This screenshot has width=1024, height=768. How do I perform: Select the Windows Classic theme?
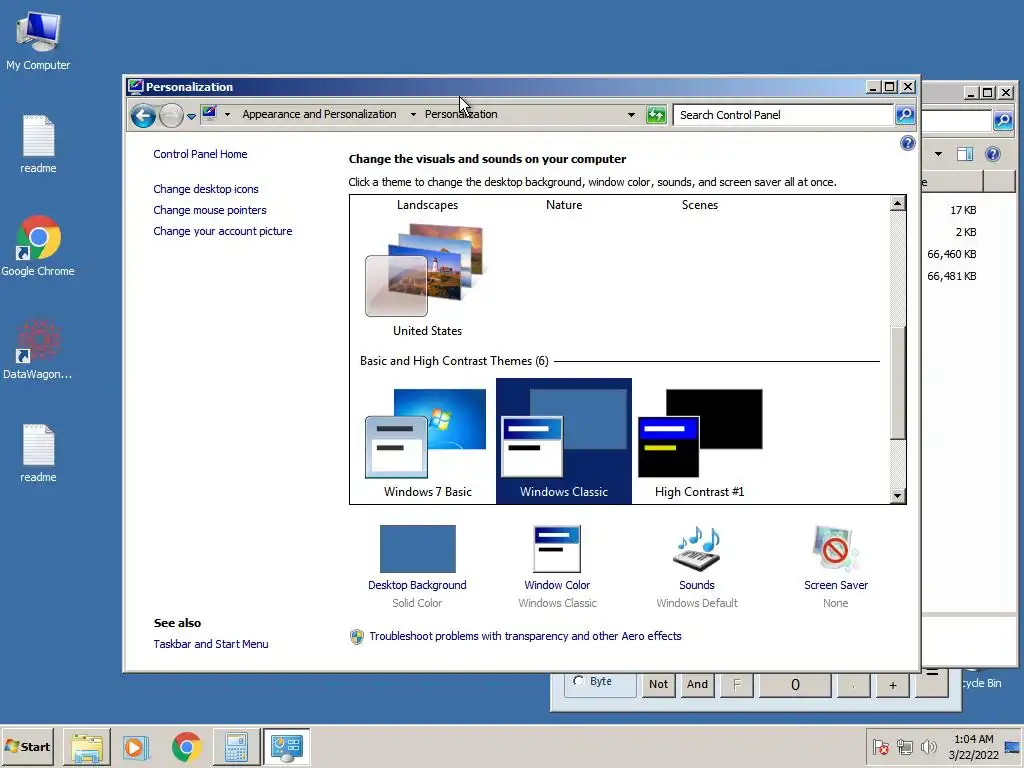click(x=564, y=441)
